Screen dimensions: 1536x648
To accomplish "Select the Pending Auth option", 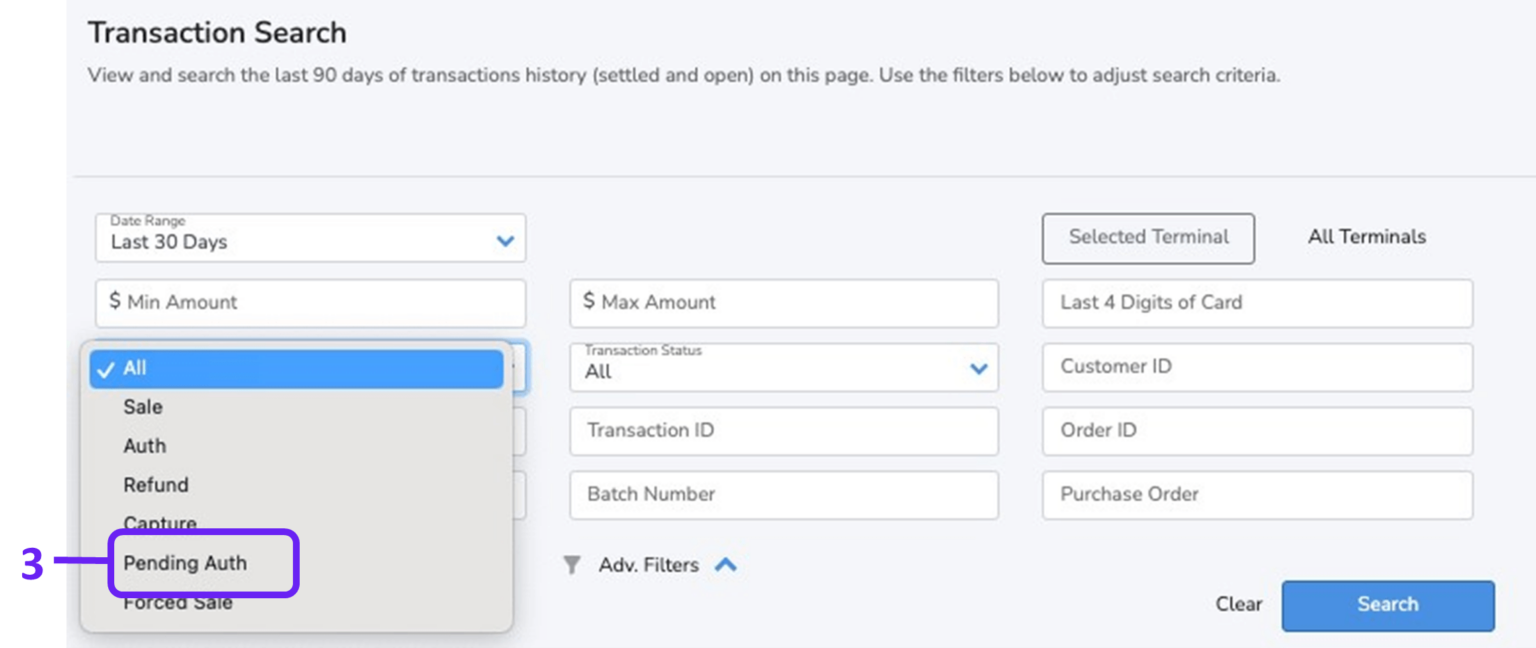I will point(185,563).
